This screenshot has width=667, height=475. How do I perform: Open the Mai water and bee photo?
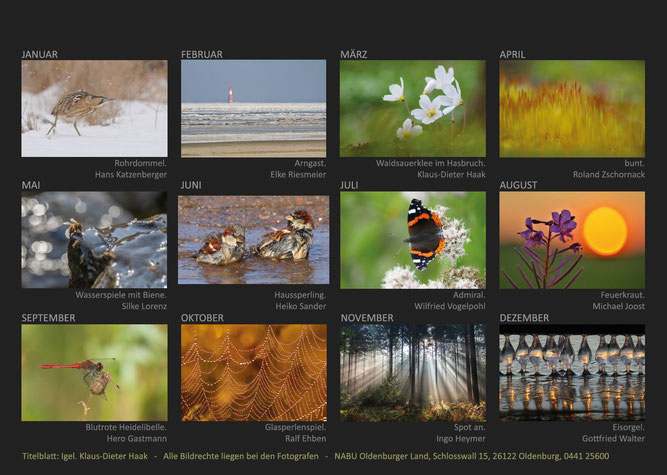pyautogui.click(x=94, y=240)
